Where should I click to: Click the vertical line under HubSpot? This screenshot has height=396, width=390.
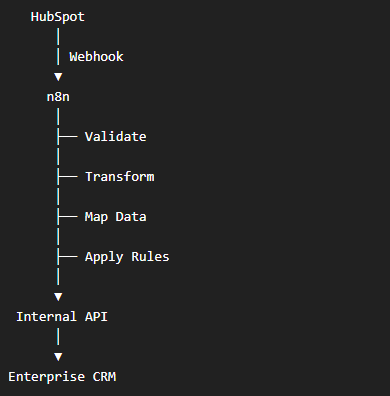pos(58,37)
